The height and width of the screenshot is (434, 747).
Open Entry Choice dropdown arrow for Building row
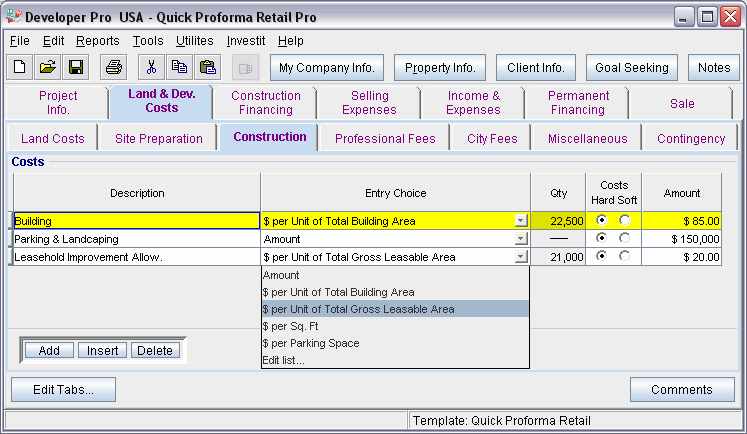(x=521, y=221)
